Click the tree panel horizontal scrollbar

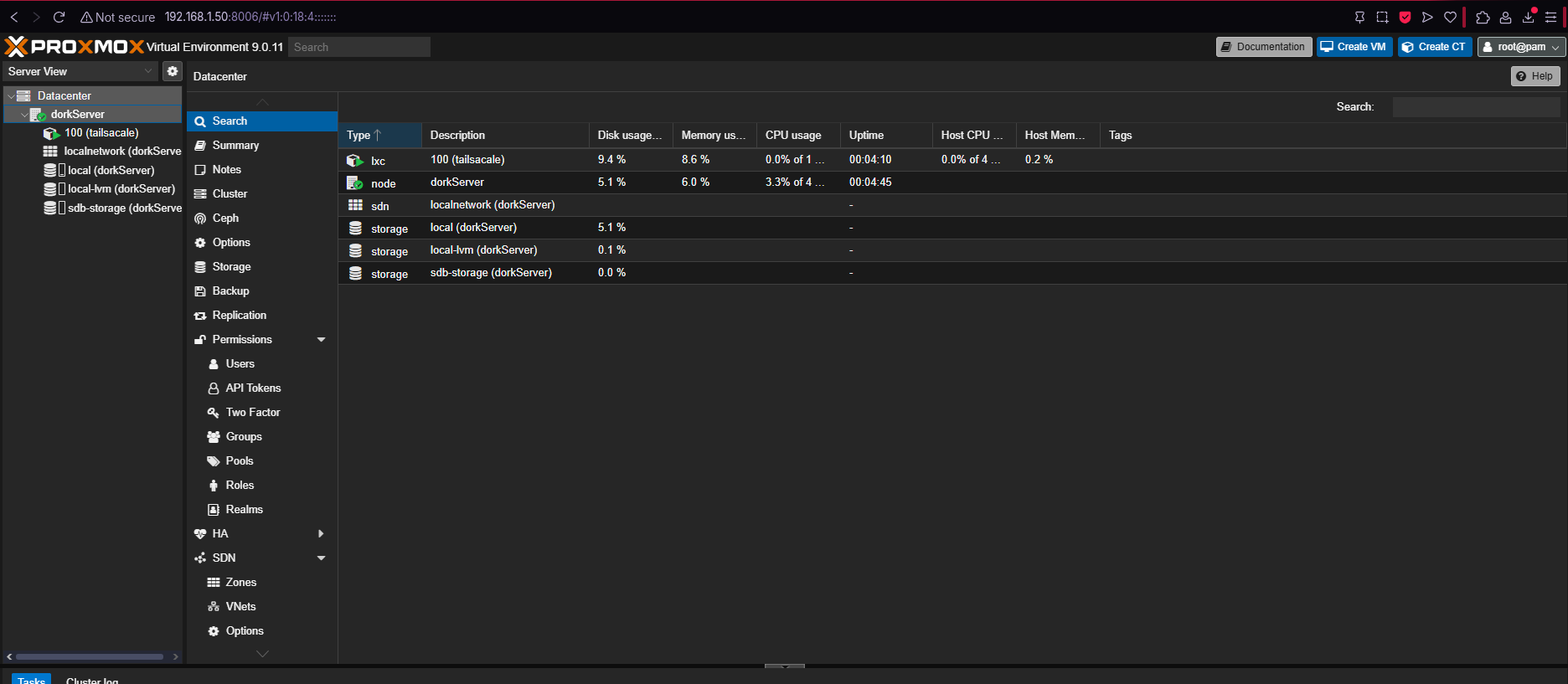click(90, 657)
